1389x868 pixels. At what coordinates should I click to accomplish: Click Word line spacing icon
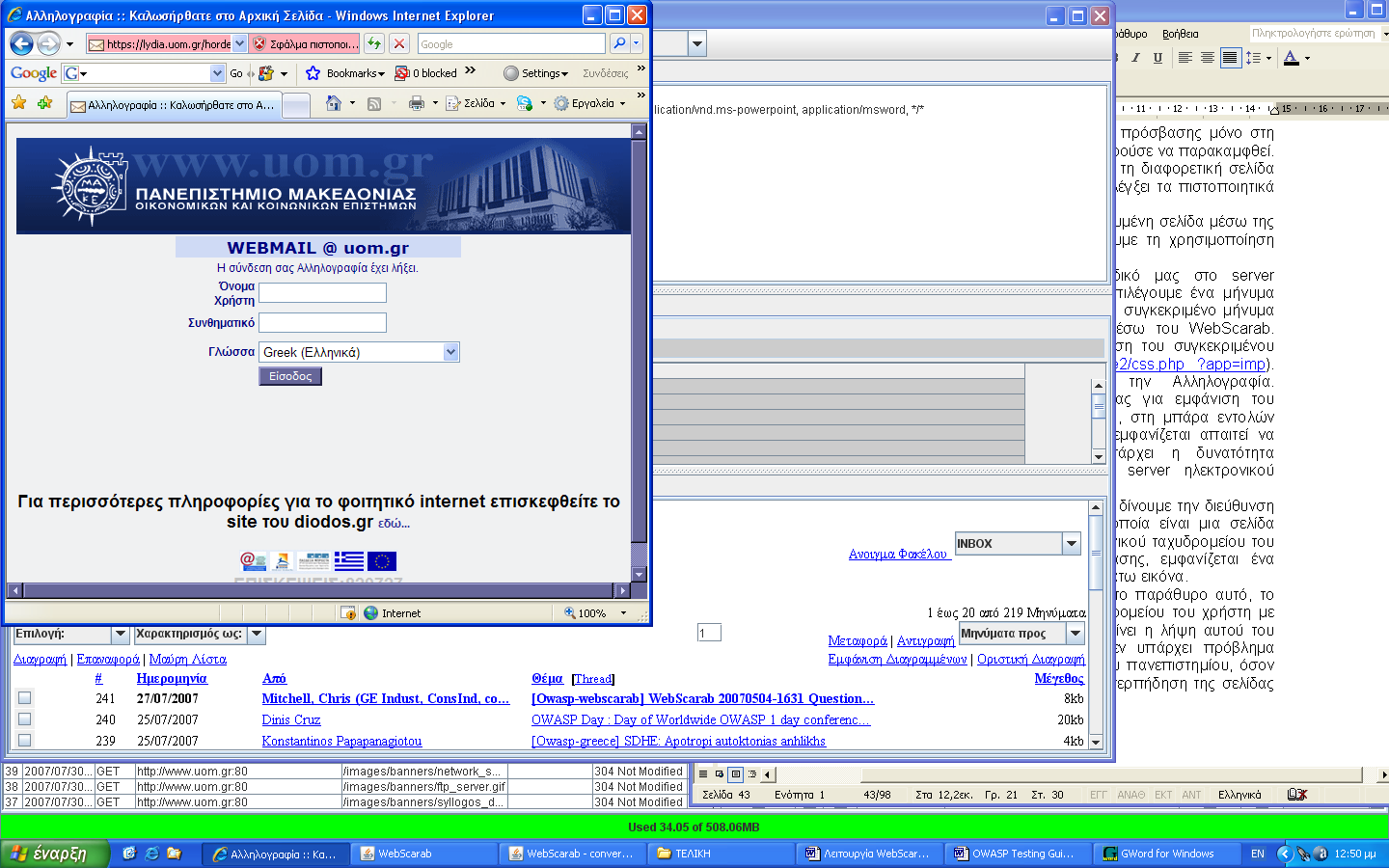pos(1253,58)
